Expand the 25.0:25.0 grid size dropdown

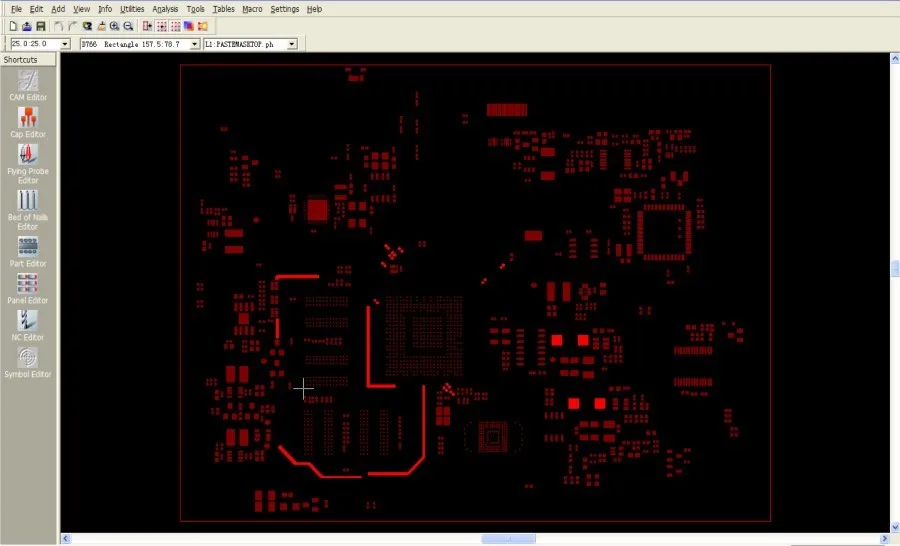65,44
